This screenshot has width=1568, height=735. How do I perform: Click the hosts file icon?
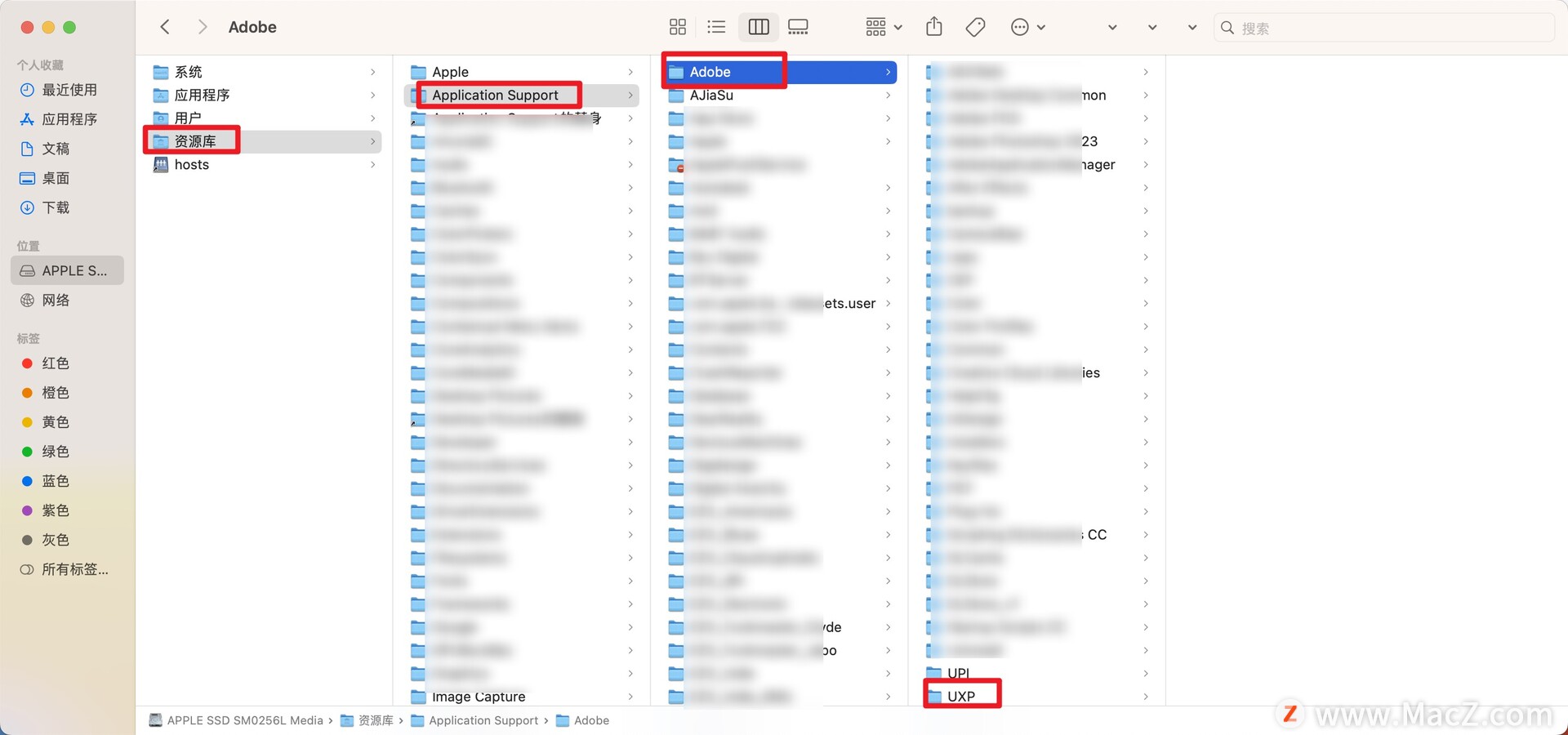[x=161, y=164]
